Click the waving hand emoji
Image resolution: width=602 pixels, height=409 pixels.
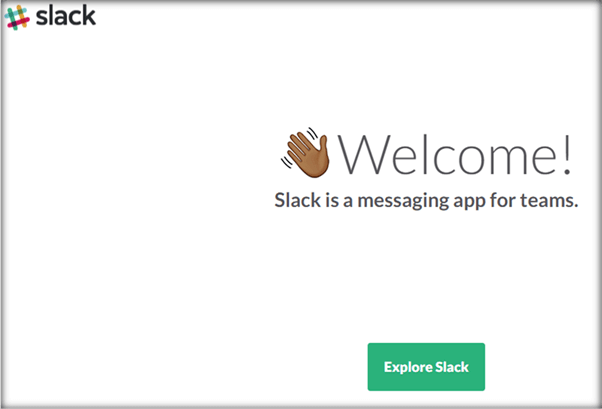[x=306, y=152]
